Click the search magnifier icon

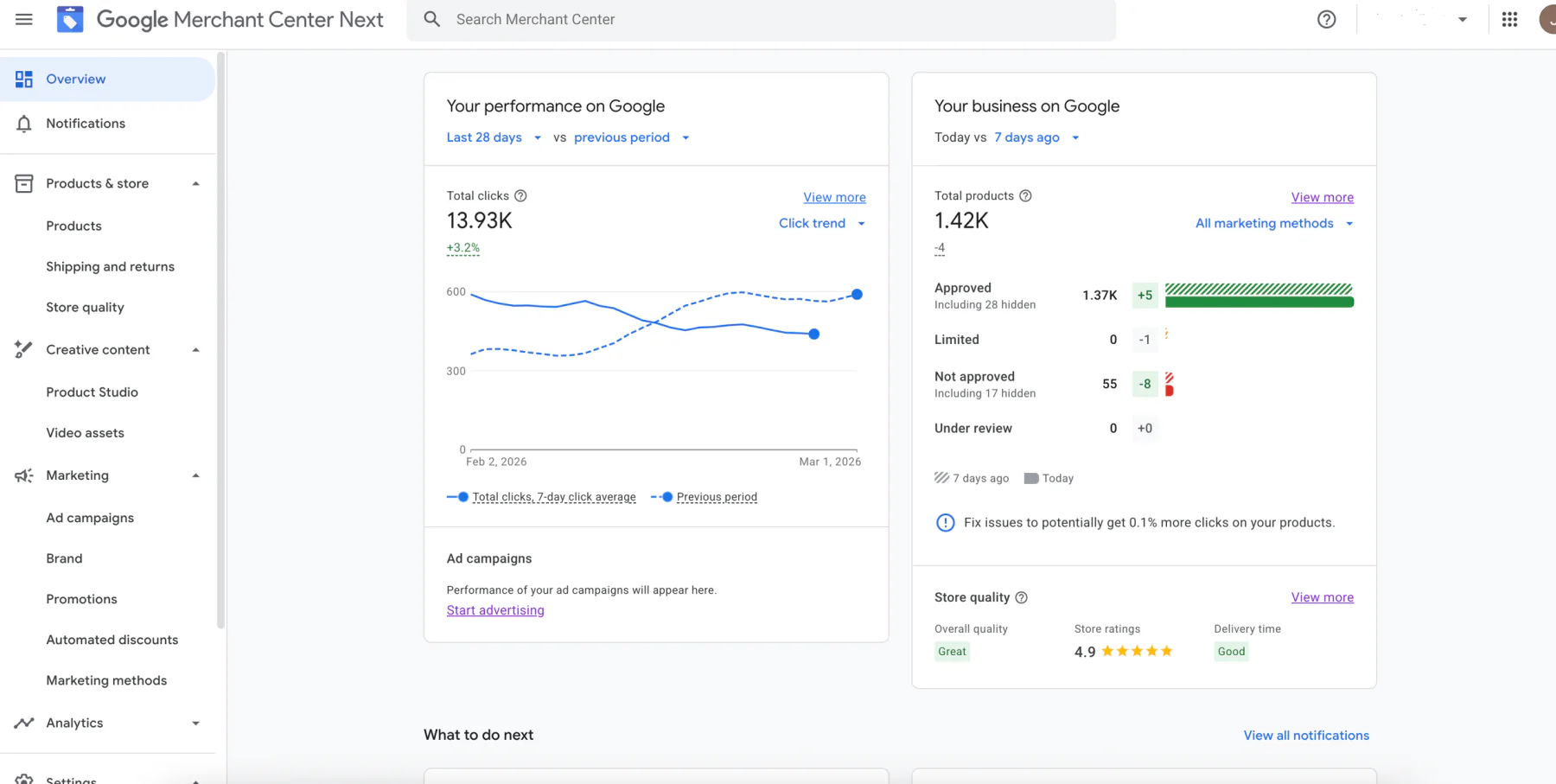[432, 19]
